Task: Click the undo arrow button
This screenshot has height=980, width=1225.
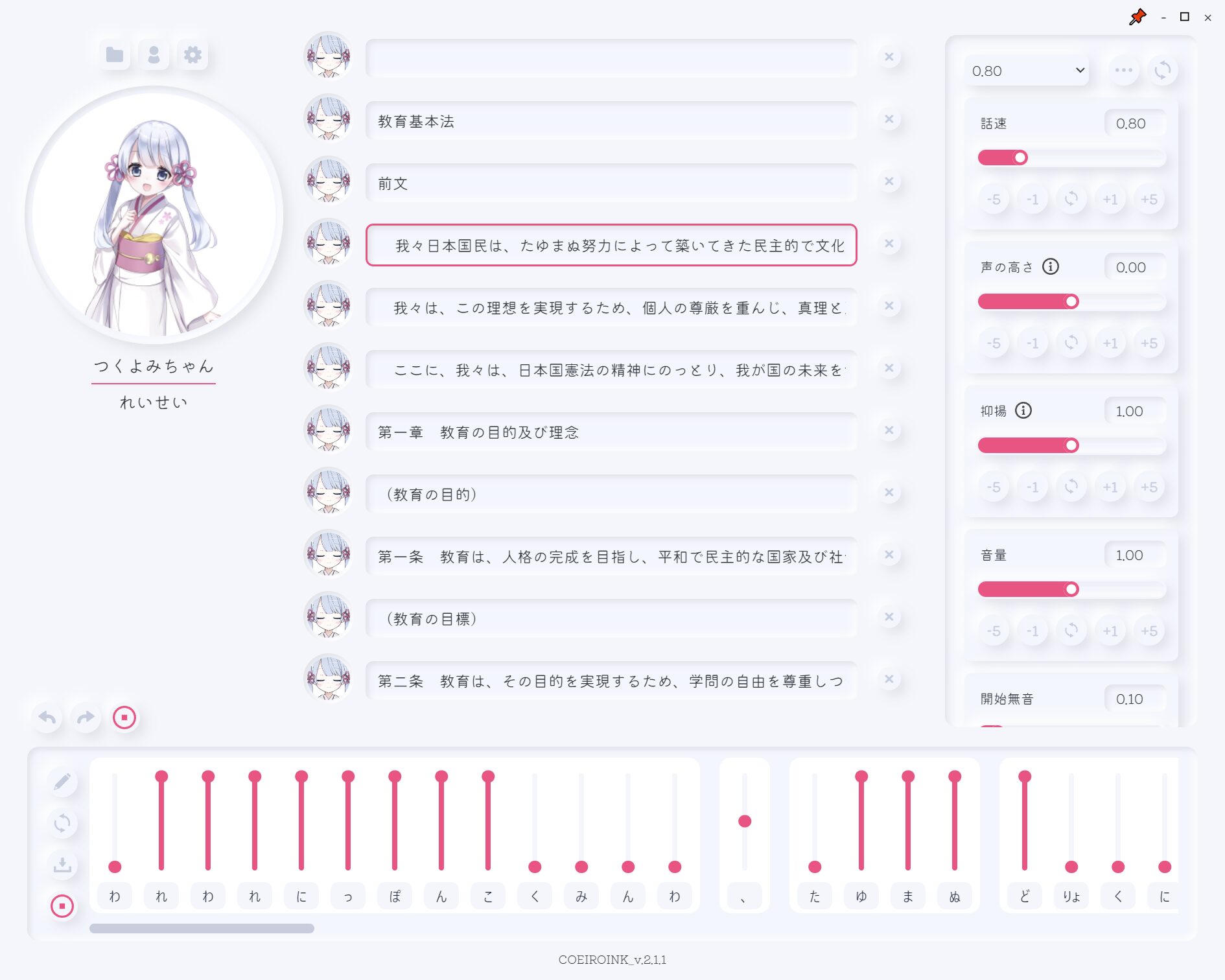Action: (47, 717)
